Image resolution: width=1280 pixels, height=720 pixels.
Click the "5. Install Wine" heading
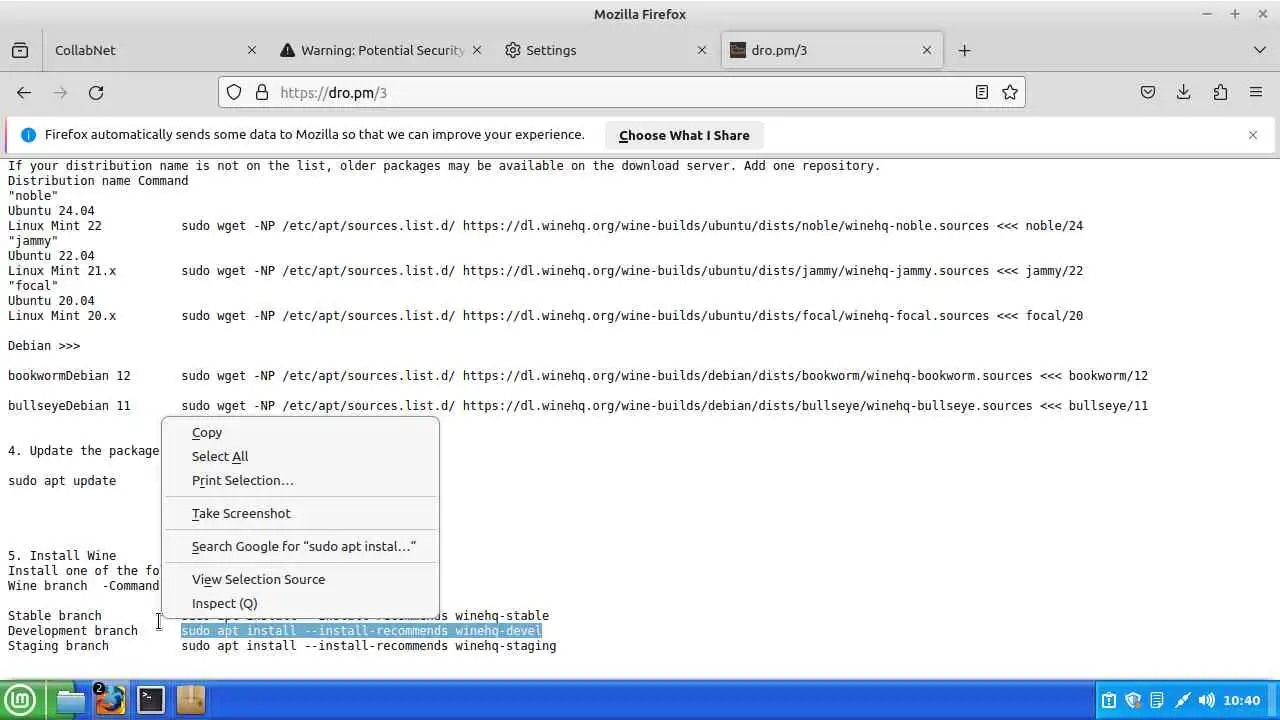(x=62, y=556)
